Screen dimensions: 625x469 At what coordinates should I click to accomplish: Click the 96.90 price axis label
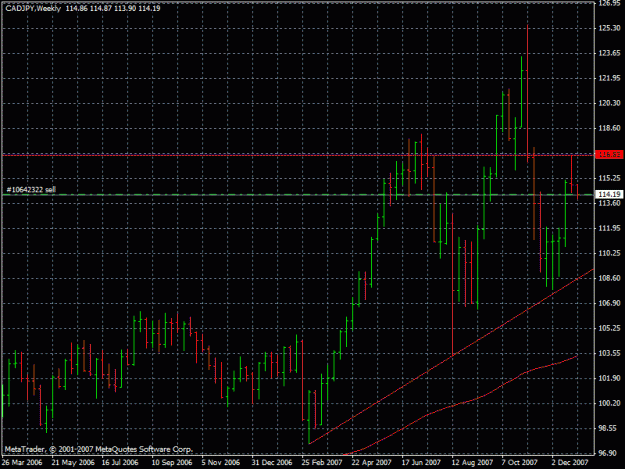point(609,453)
